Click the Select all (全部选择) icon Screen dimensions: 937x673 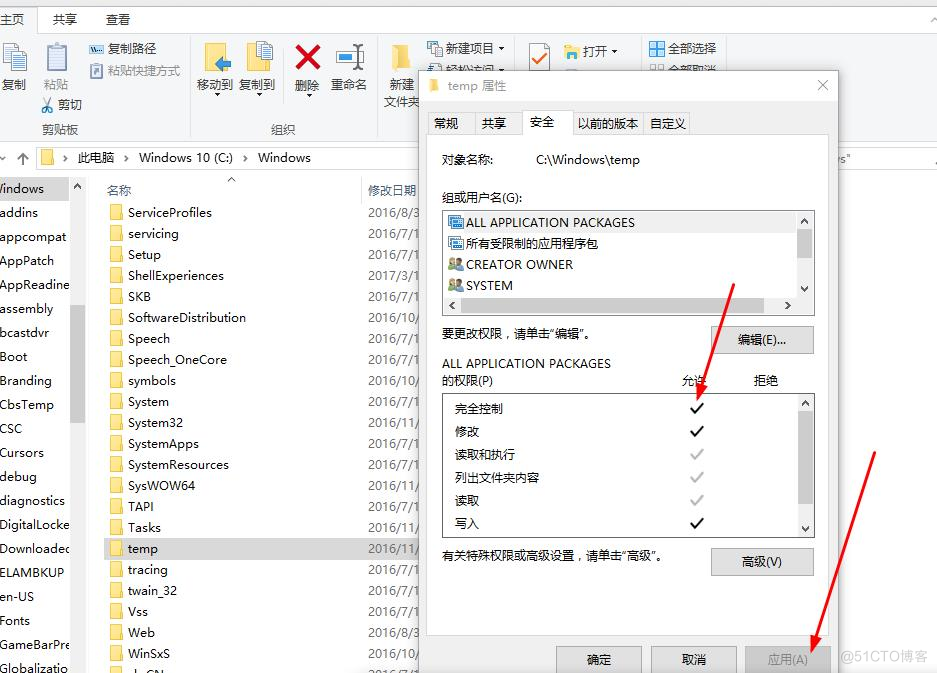pos(657,48)
